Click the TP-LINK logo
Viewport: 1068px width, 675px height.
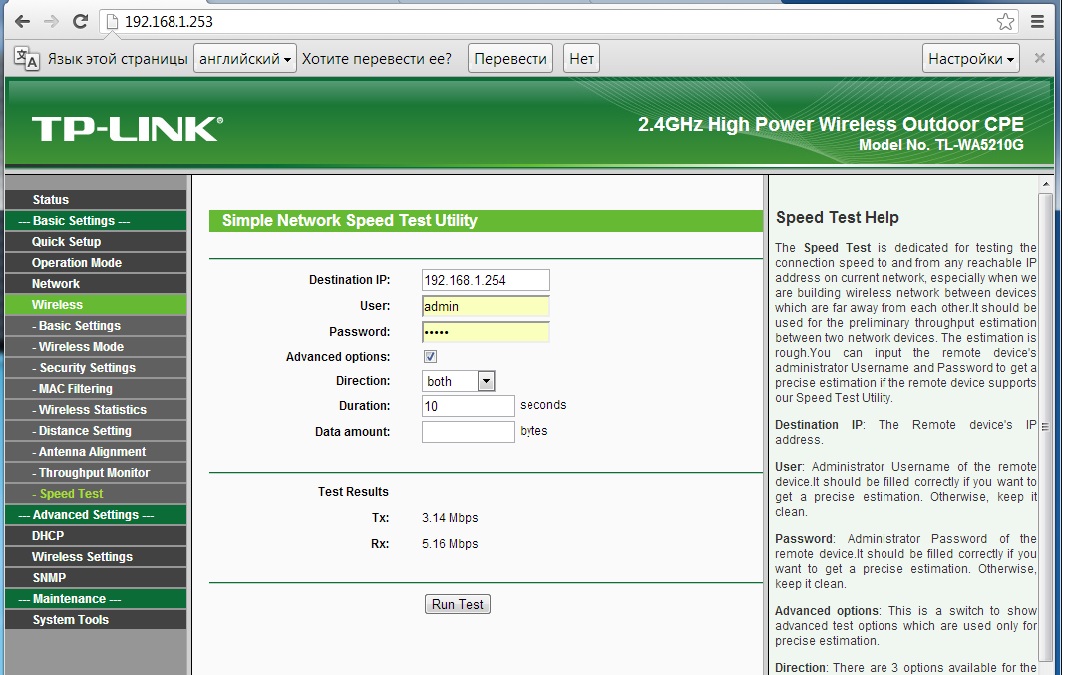click(x=126, y=129)
